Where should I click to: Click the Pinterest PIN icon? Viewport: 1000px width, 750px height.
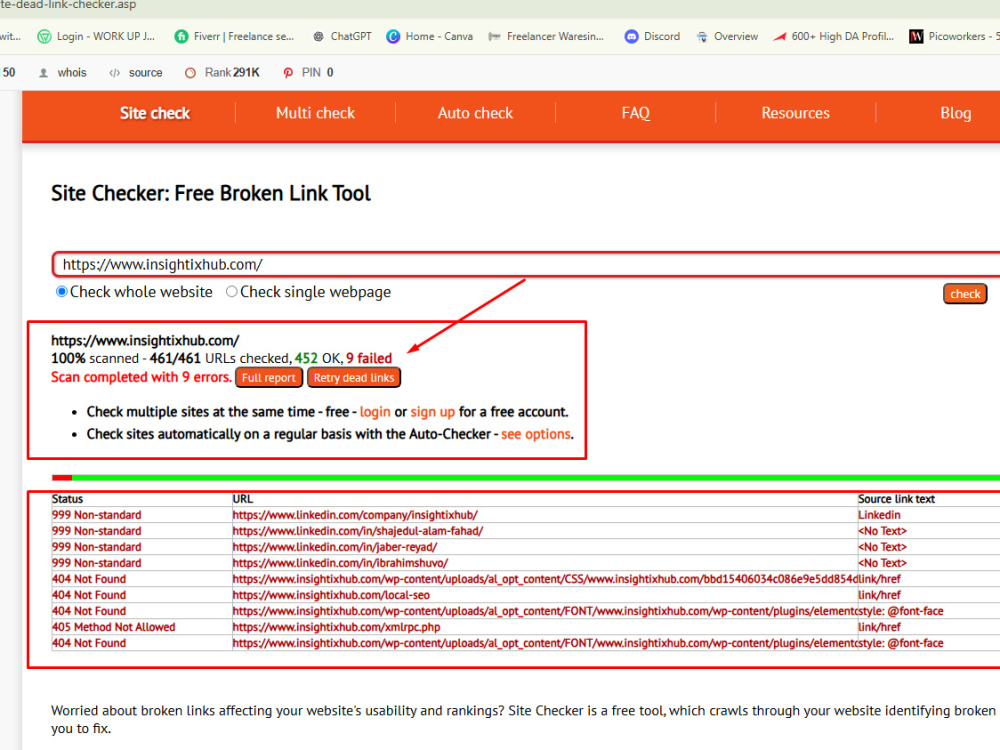pyautogui.click(x=288, y=73)
